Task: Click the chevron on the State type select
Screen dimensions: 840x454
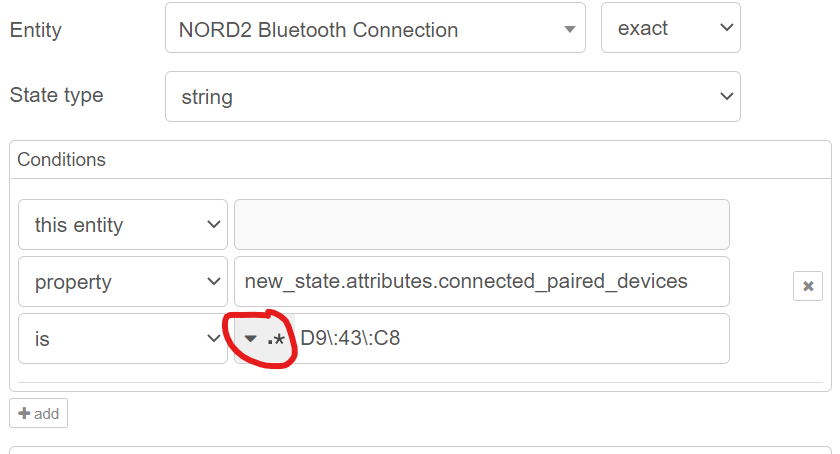Action: [726, 97]
